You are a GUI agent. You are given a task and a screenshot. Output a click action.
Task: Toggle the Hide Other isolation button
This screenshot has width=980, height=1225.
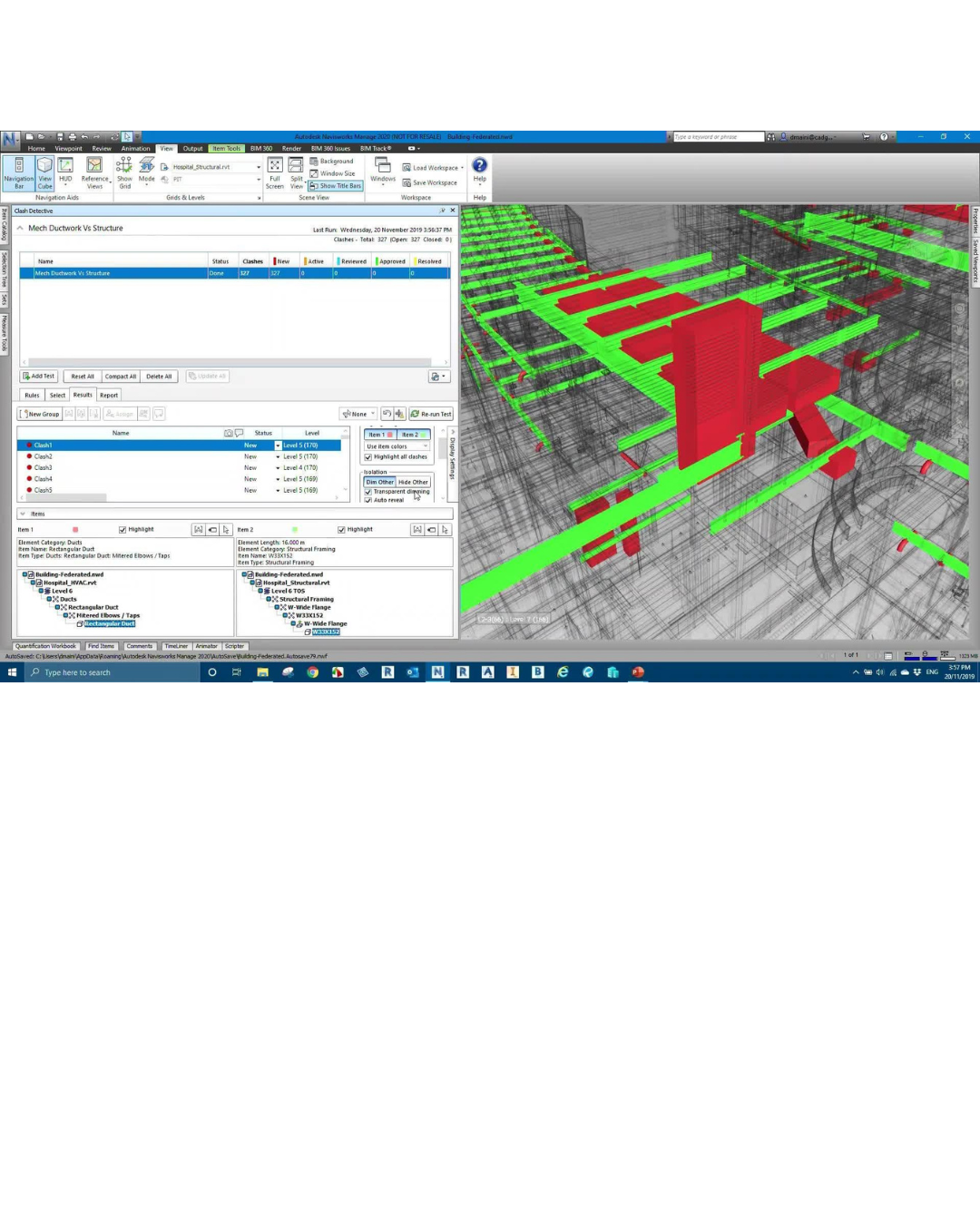tap(413, 482)
